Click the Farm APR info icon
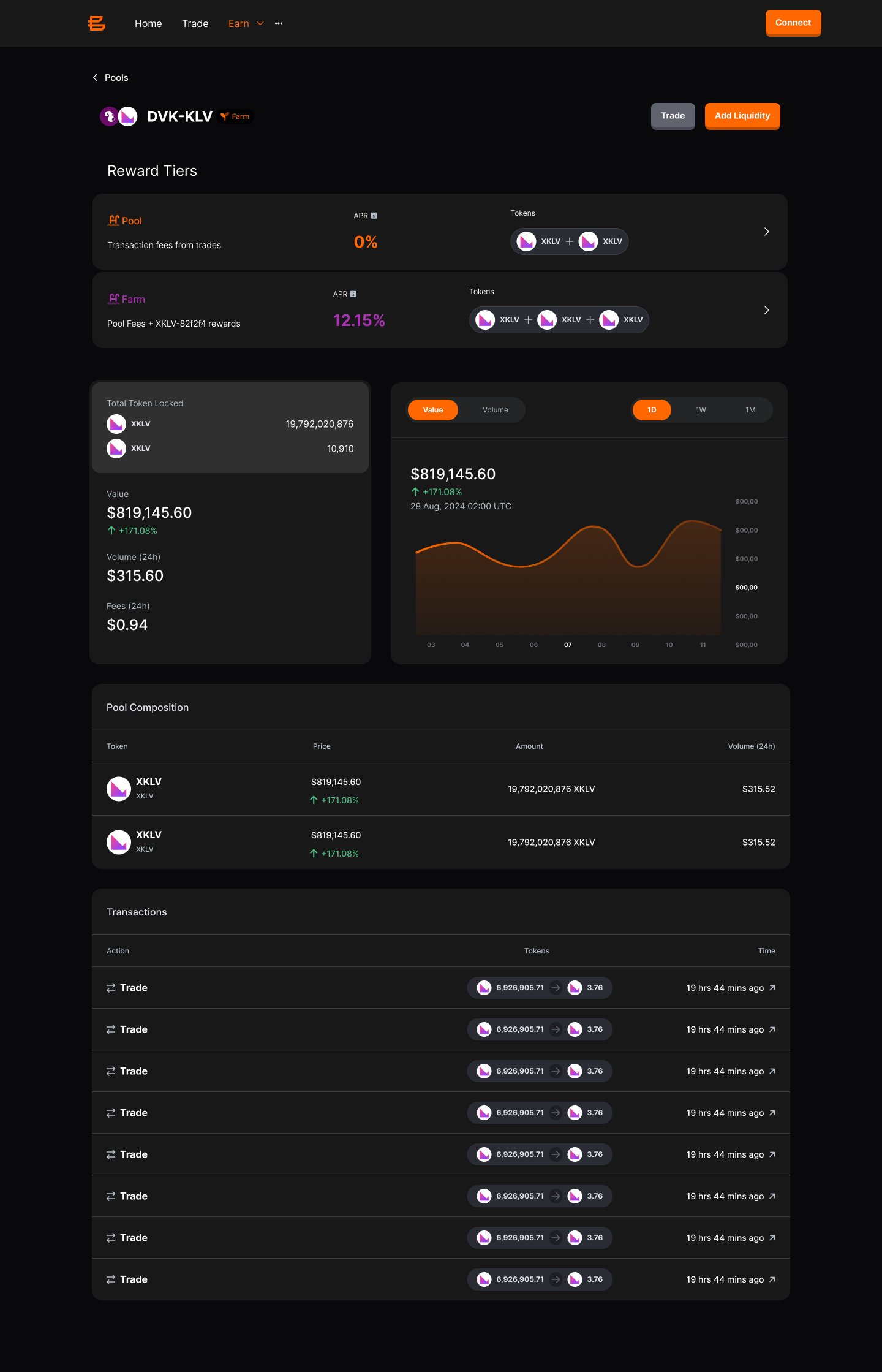Image resolution: width=882 pixels, height=1372 pixels. pos(353,294)
